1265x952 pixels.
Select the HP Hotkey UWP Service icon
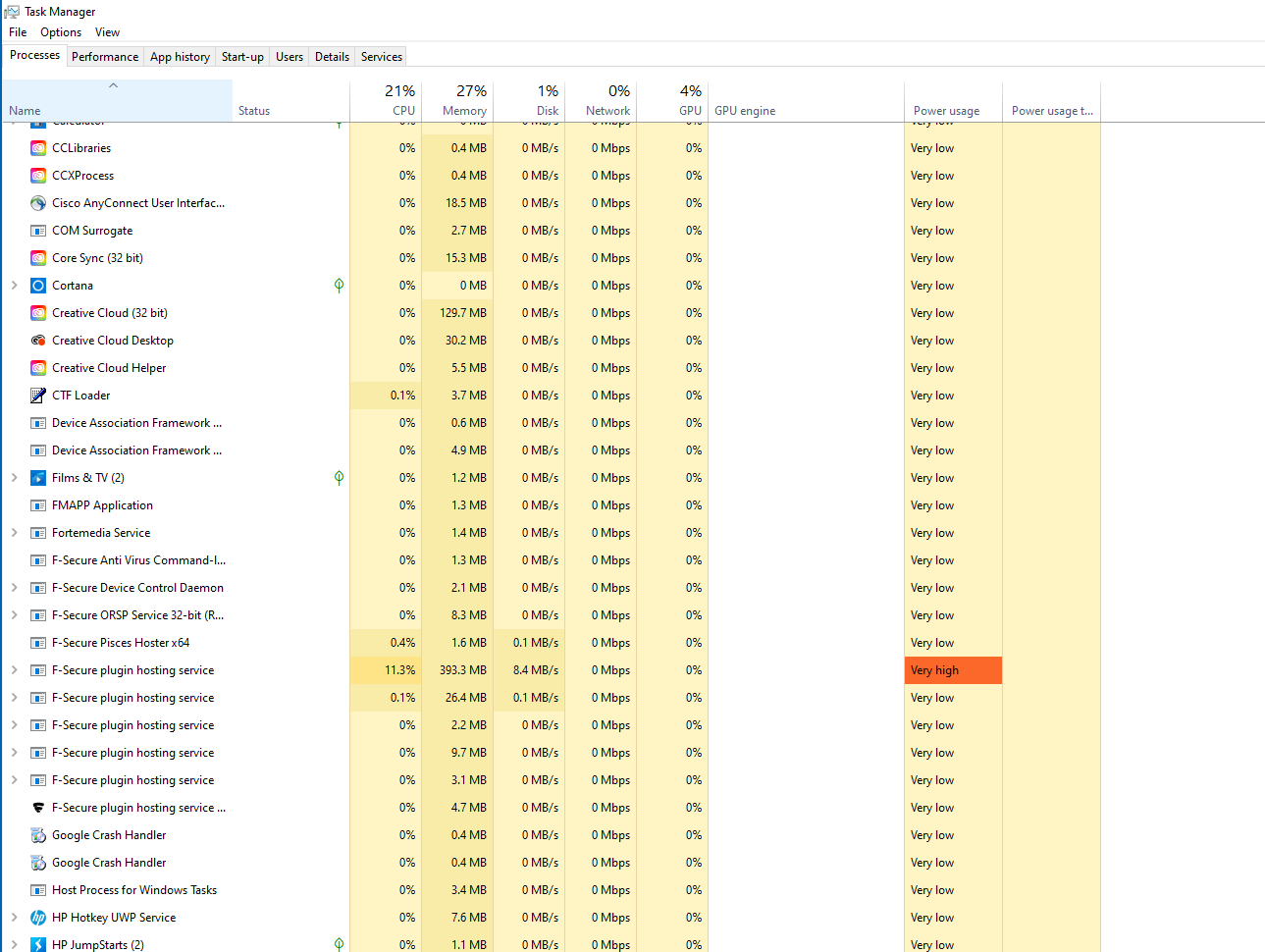click(38, 918)
